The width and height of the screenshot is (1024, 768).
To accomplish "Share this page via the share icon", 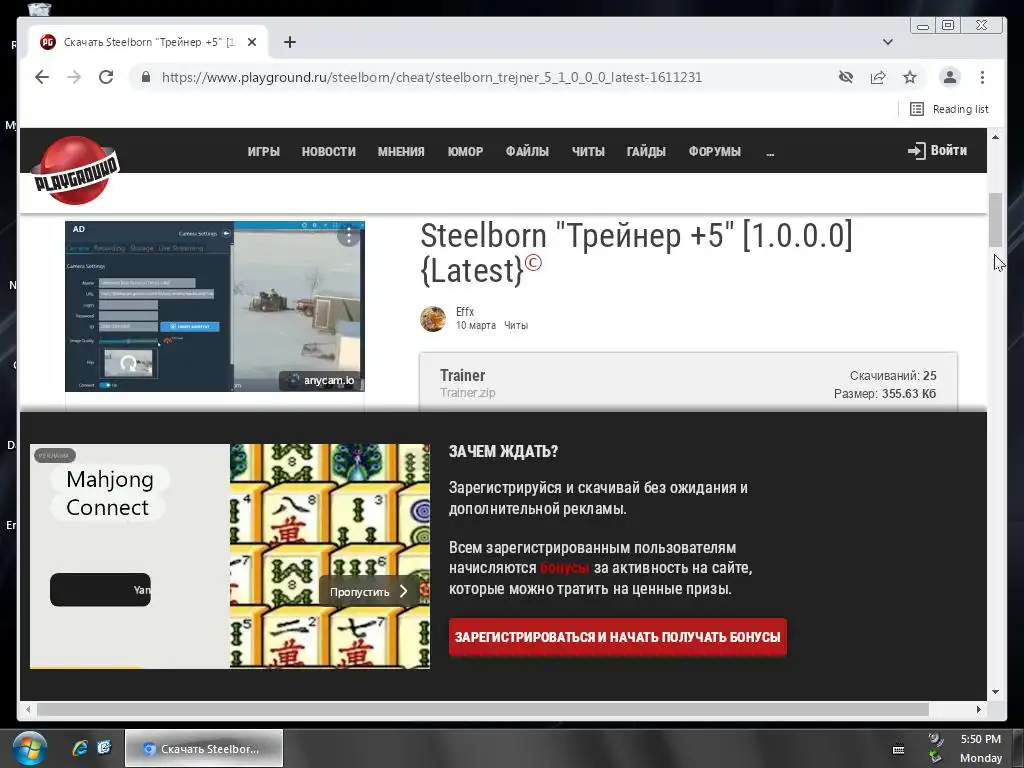I will tap(878, 77).
